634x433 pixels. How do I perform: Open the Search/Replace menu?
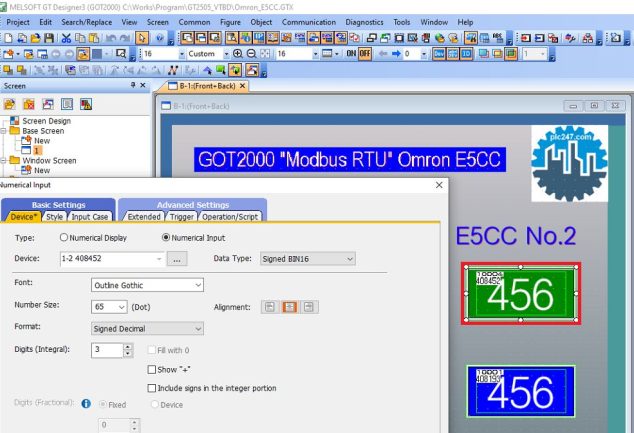[87, 22]
